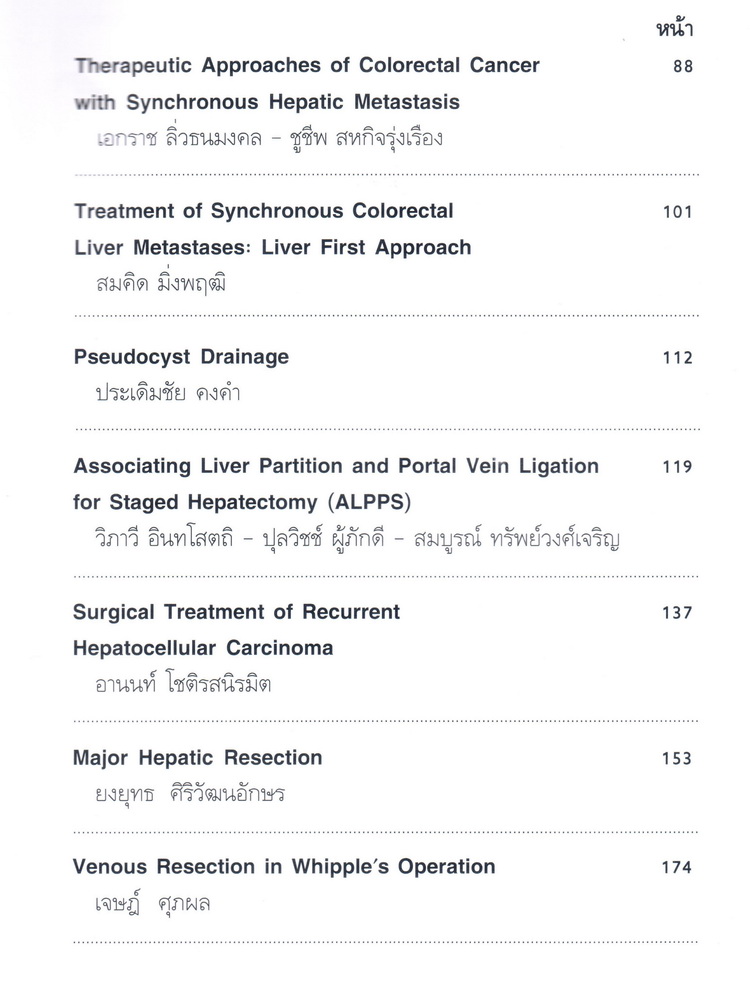Click page number 174

point(677,867)
